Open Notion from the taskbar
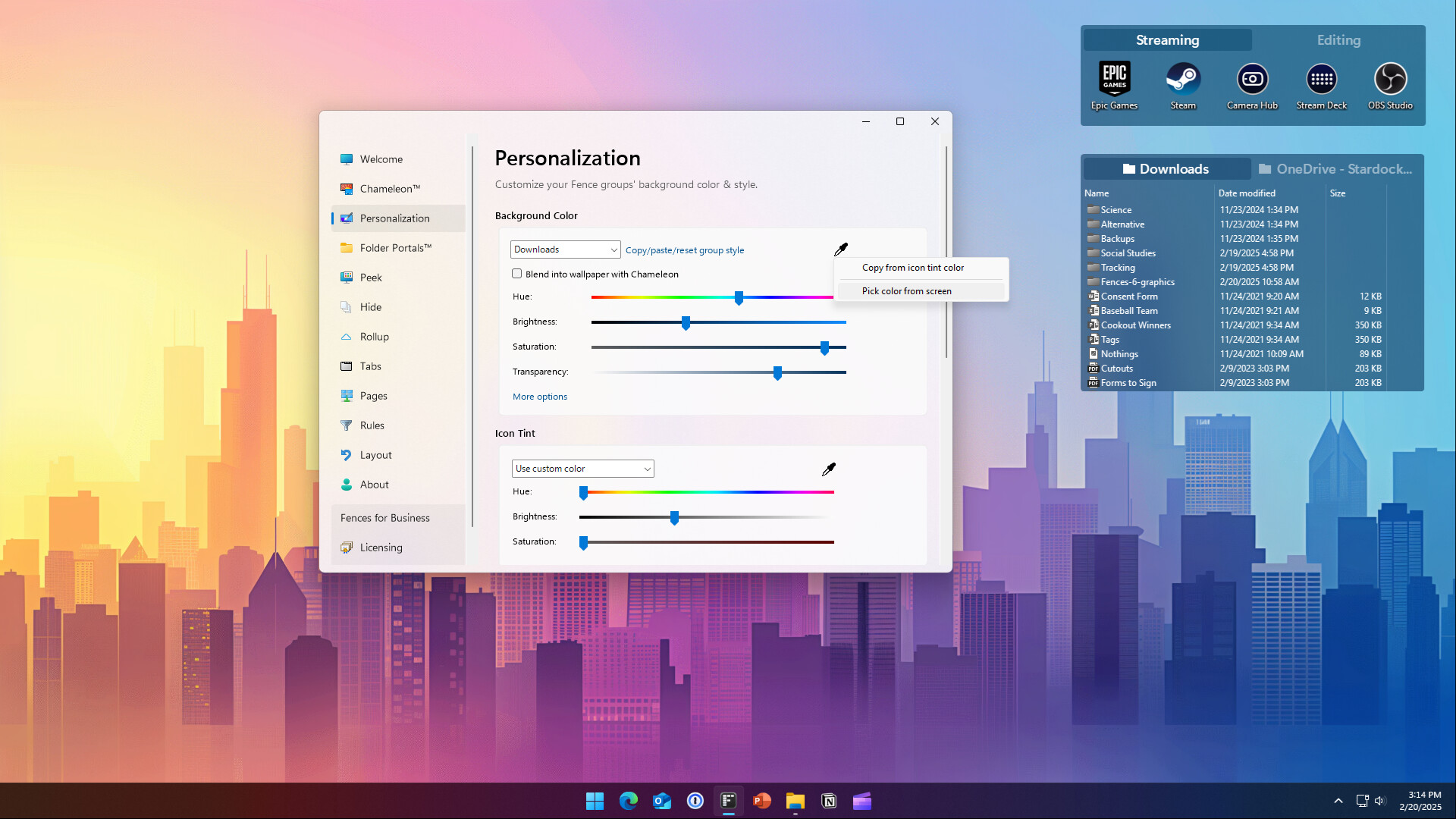 pyautogui.click(x=829, y=801)
